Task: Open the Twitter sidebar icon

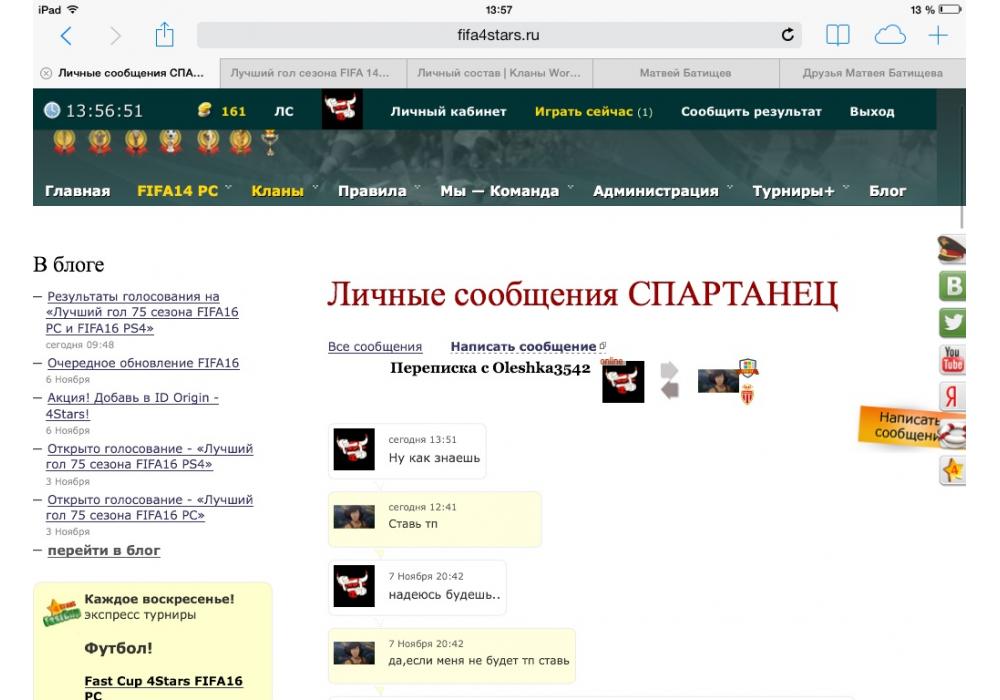Action: click(x=952, y=323)
